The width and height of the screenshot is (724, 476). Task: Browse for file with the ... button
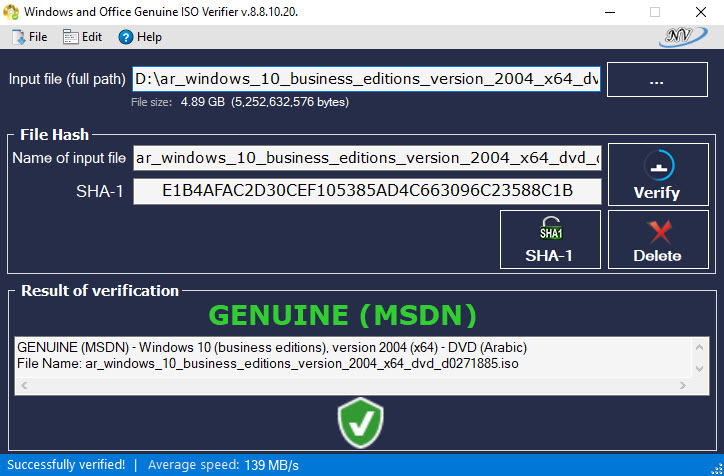point(657,79)
